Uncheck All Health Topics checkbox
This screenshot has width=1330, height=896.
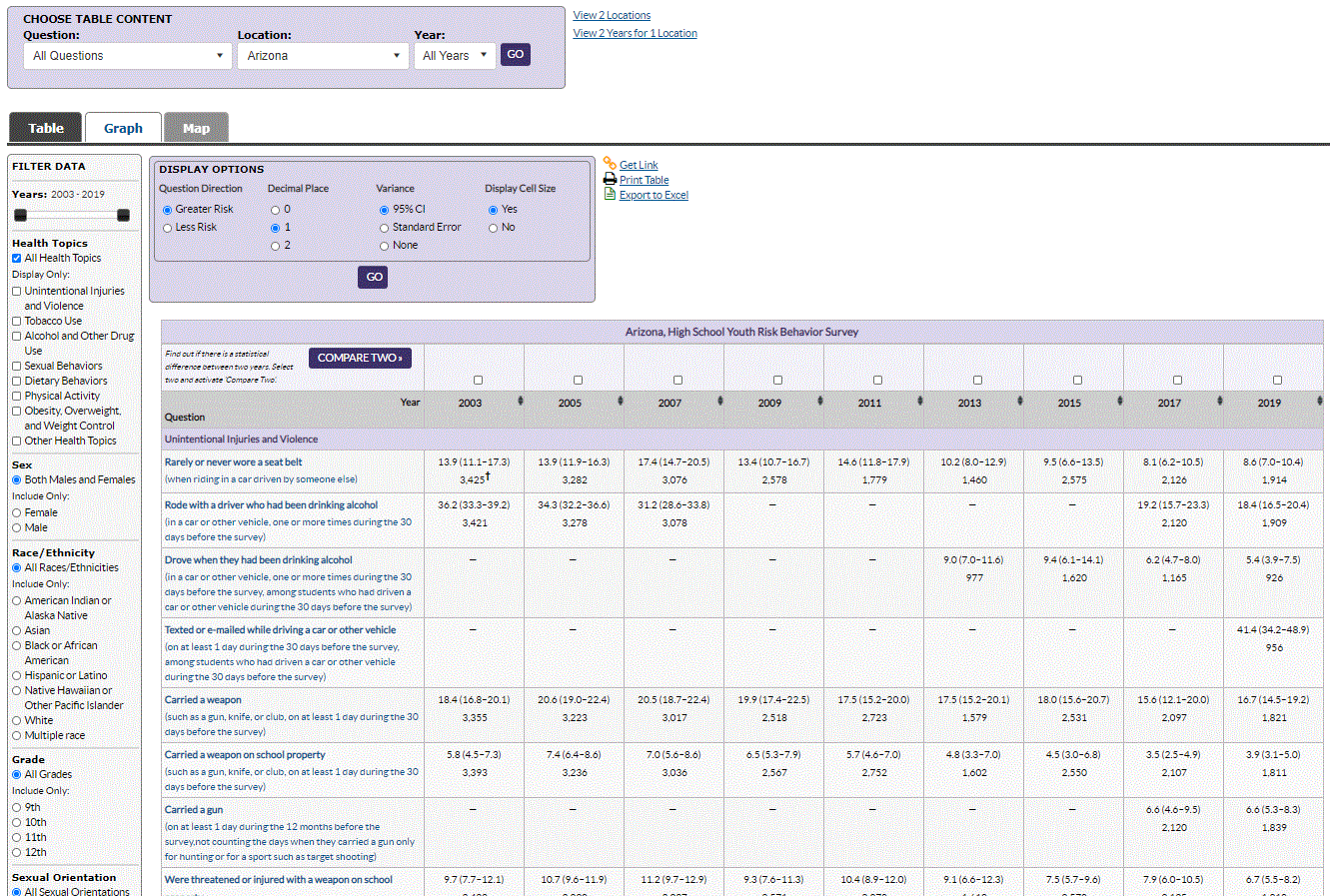pos(16,258)
